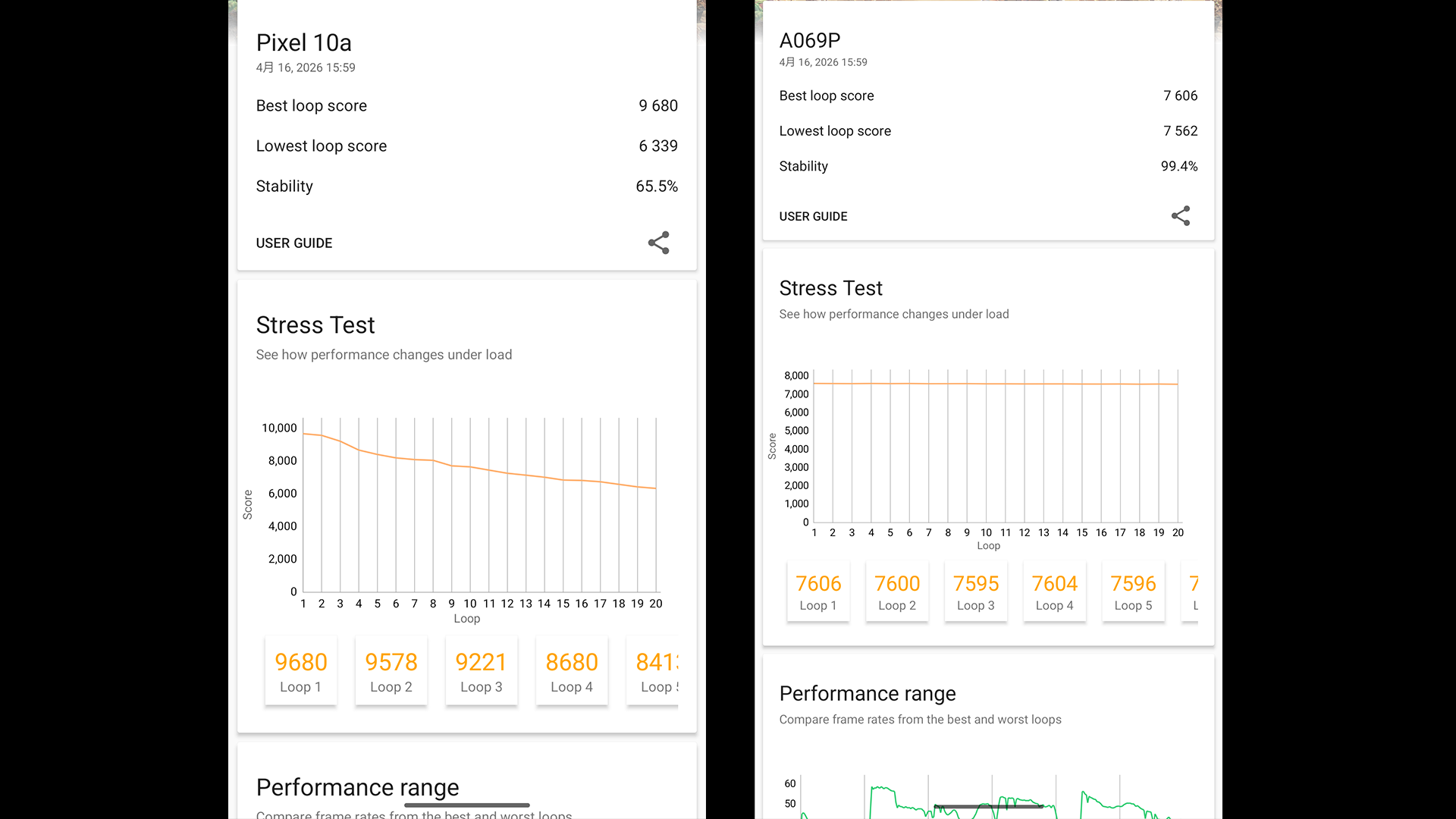The width and height of the screenshot is (1456, 819).
Task: Tap the Pixel 10a Best loop score row
Action: (x=466, y=105)
